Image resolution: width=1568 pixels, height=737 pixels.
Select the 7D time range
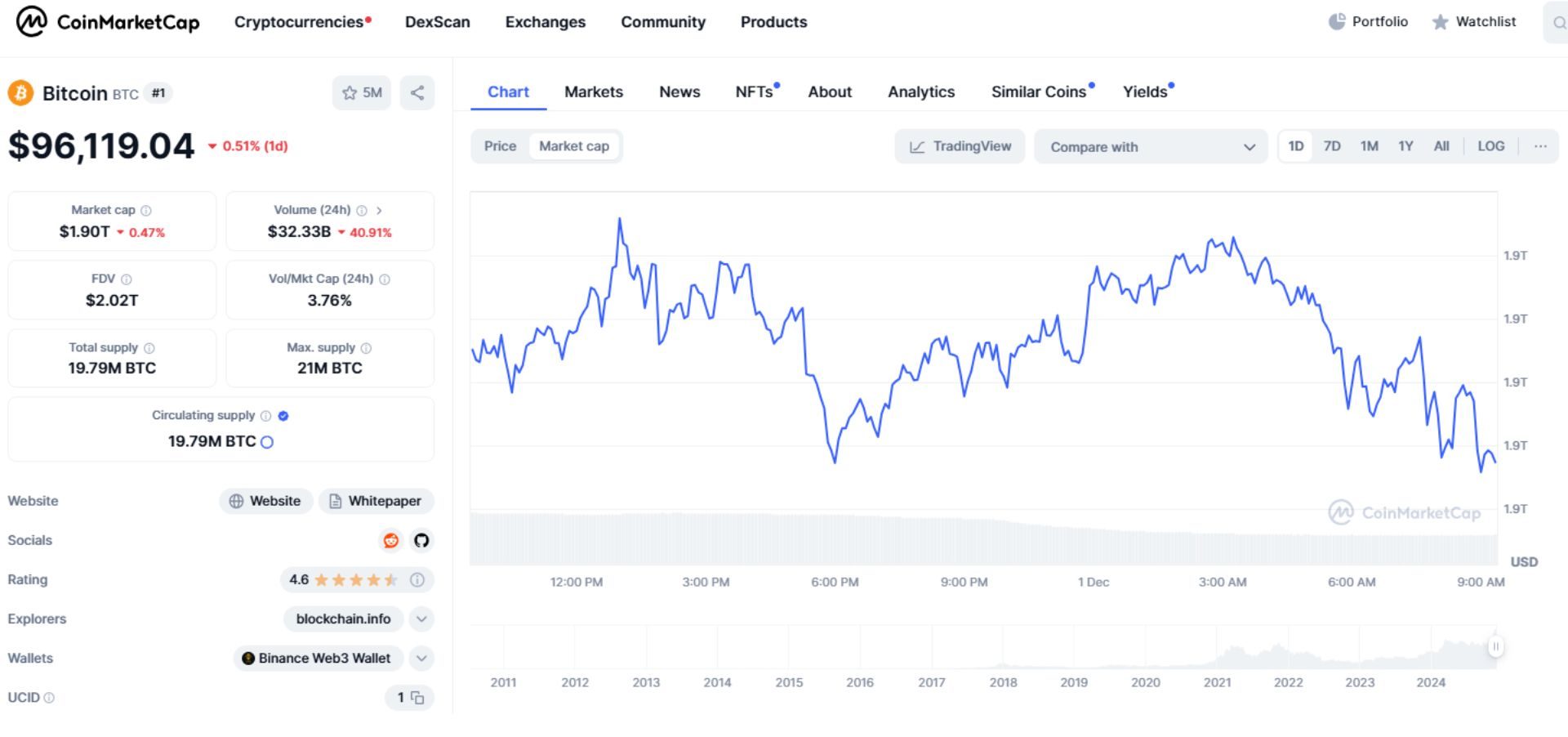coord(1332,146)
